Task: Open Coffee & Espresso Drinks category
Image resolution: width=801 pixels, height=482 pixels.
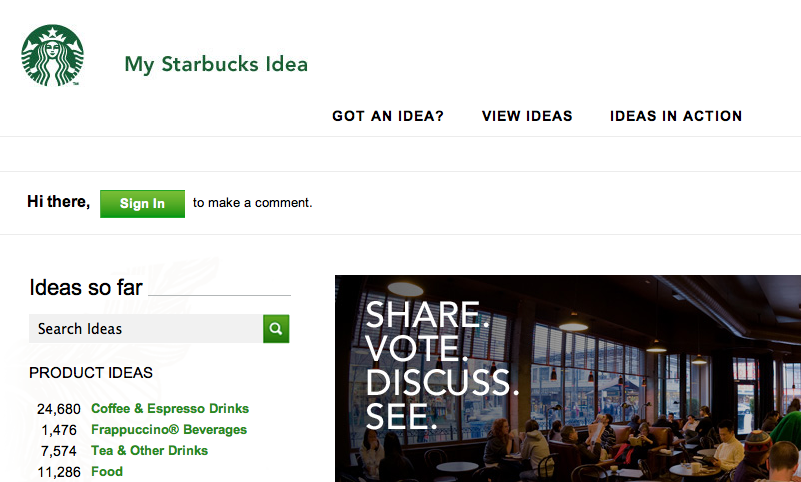Action: (x=170, y=408)
